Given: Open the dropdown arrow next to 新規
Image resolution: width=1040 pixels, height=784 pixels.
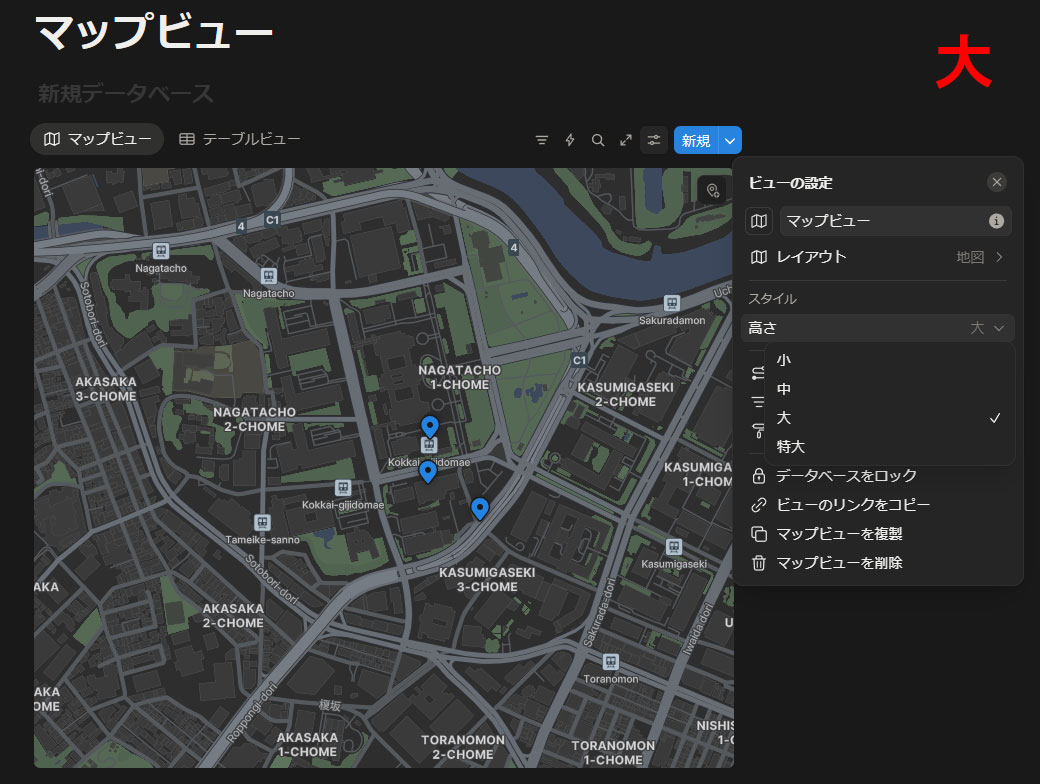Looking at the screenshot, I should click(730, 141).
